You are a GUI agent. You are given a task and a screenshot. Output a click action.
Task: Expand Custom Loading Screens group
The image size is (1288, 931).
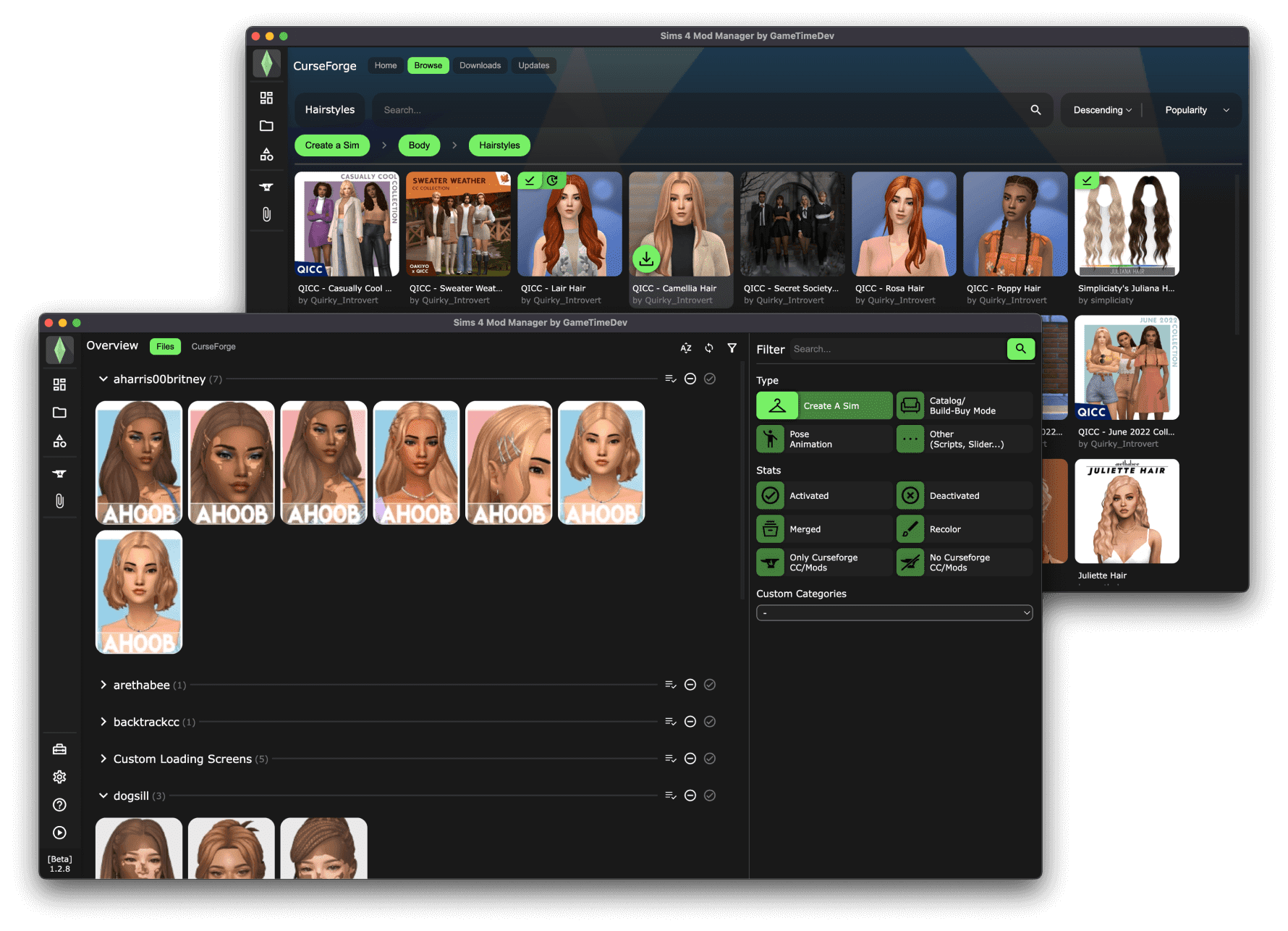103,759
